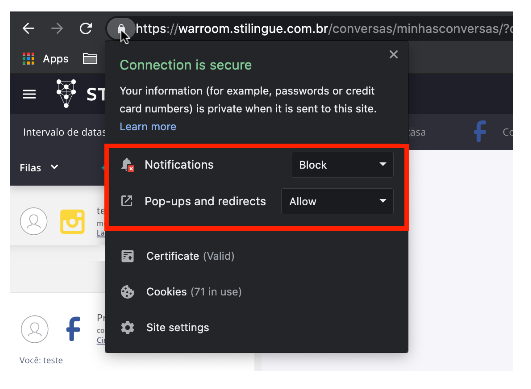Click the browser back arrow

tap(28, 29)
